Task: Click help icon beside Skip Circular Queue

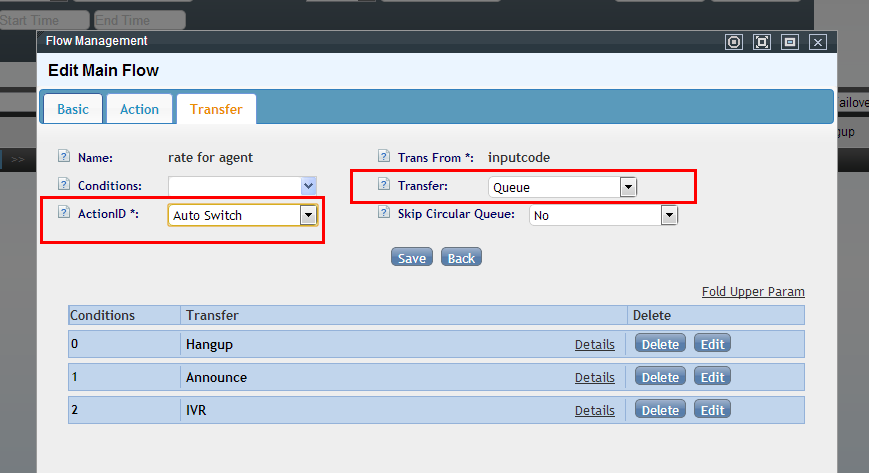Action: (x=384, y=213)
